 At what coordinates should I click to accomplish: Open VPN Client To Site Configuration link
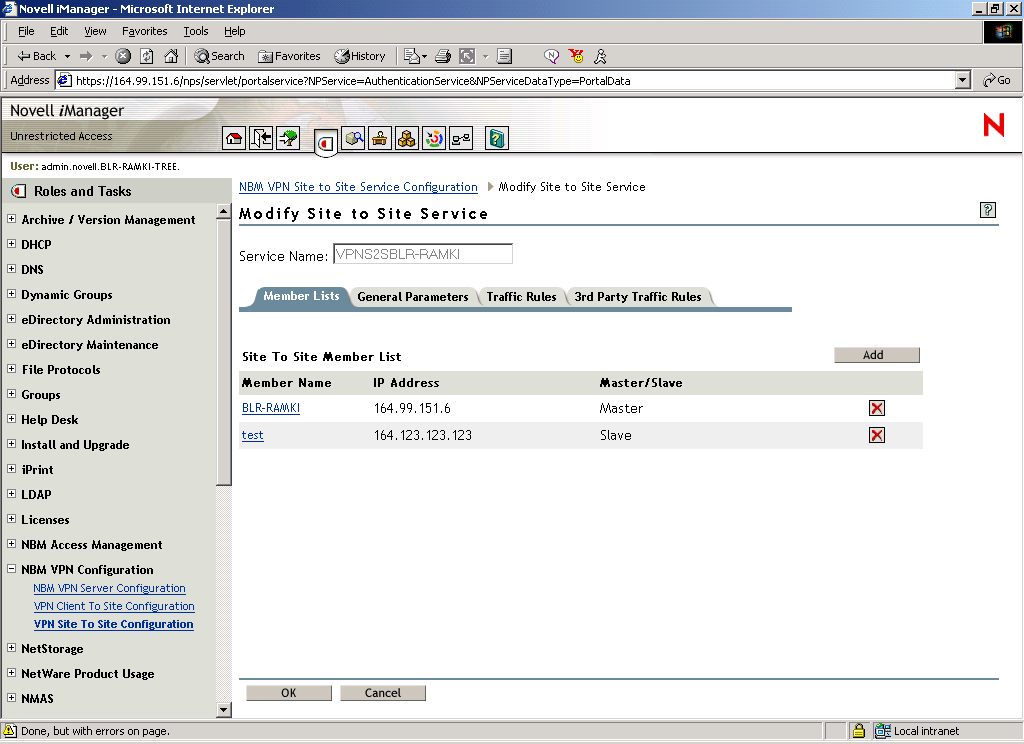pyautogui.click(x=114, y=606)
